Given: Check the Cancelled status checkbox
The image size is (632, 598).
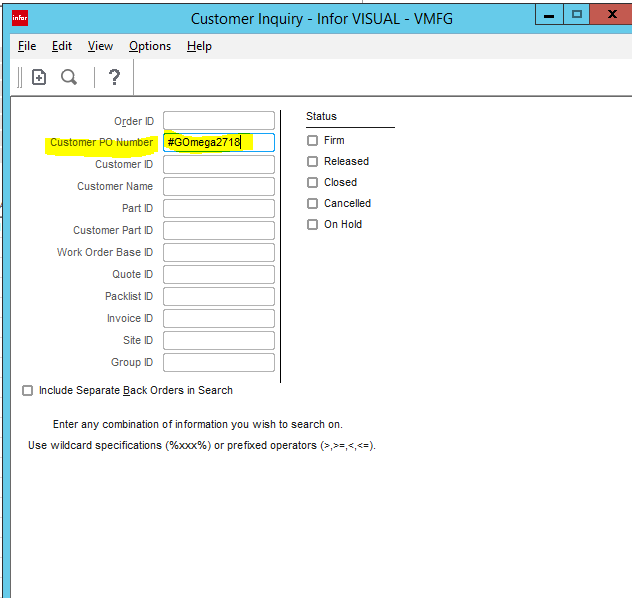Looking at the screenshot, I should pos(312,203).
